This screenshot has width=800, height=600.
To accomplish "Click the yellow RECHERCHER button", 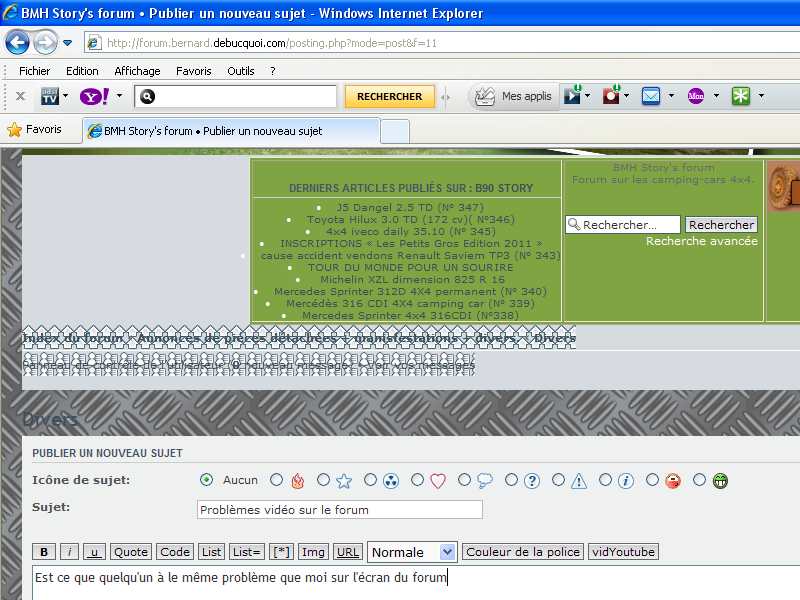I will point(389,96).
